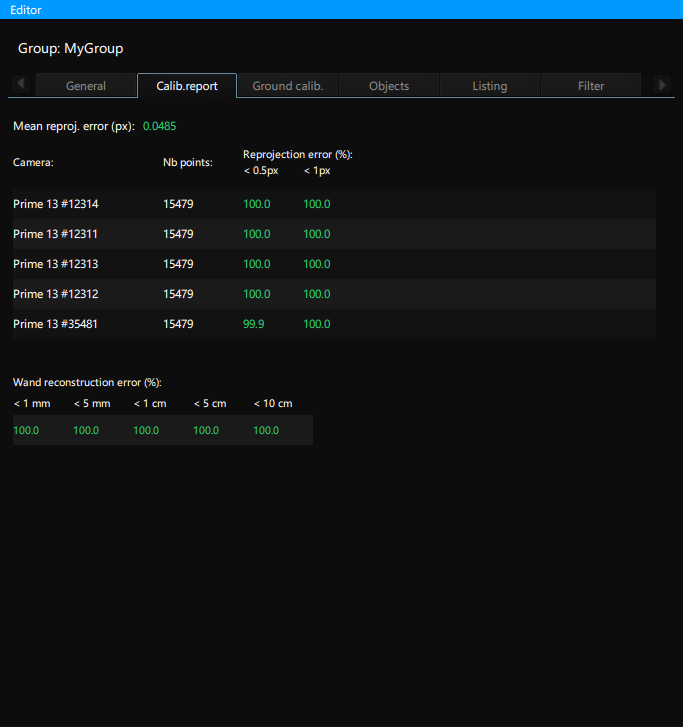Click the mean reprojection error value 0.0485

tap(160, 127)
